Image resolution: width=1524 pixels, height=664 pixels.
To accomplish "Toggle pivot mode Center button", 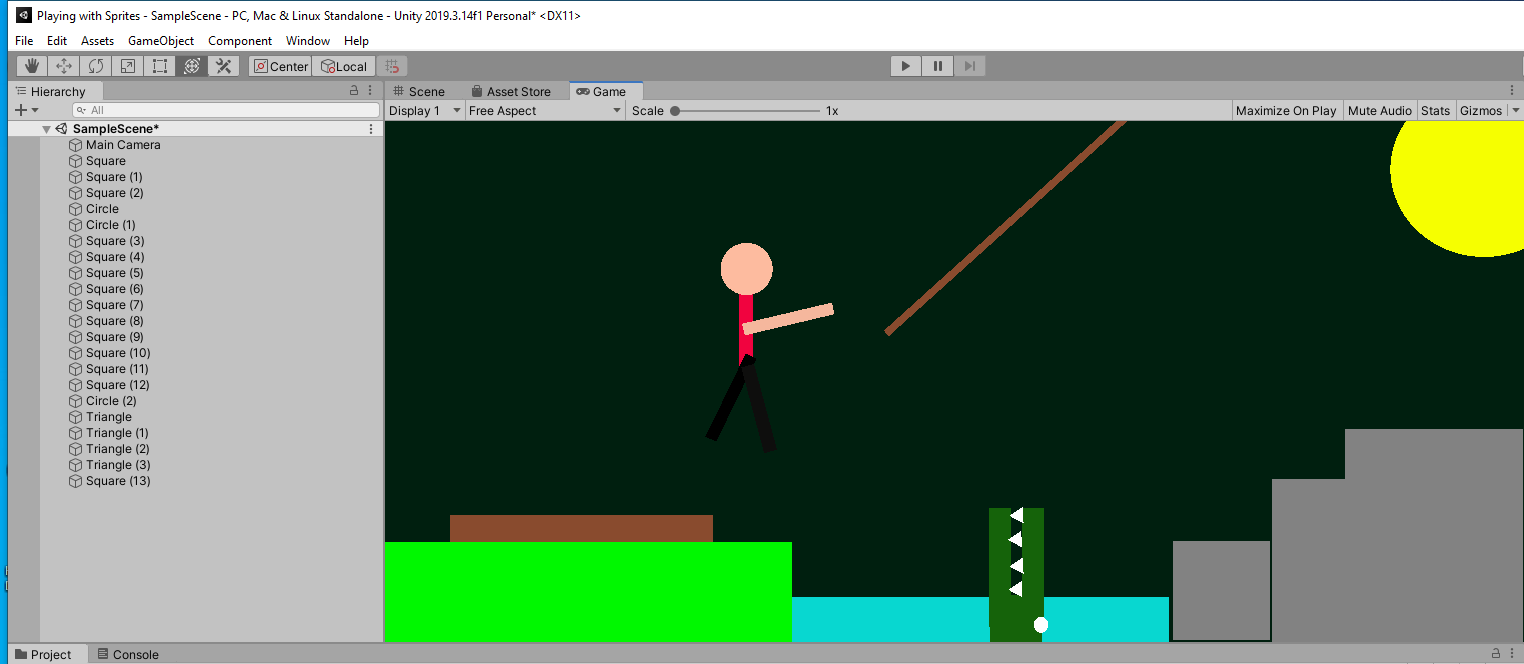I will pos(281,66).
